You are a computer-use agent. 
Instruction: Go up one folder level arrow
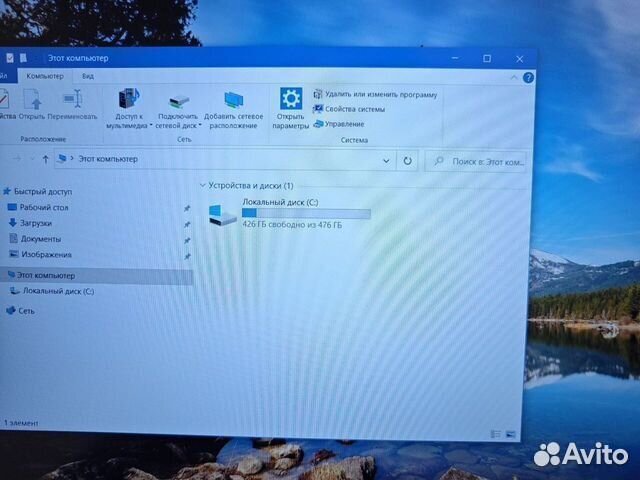tap(45, 160)
